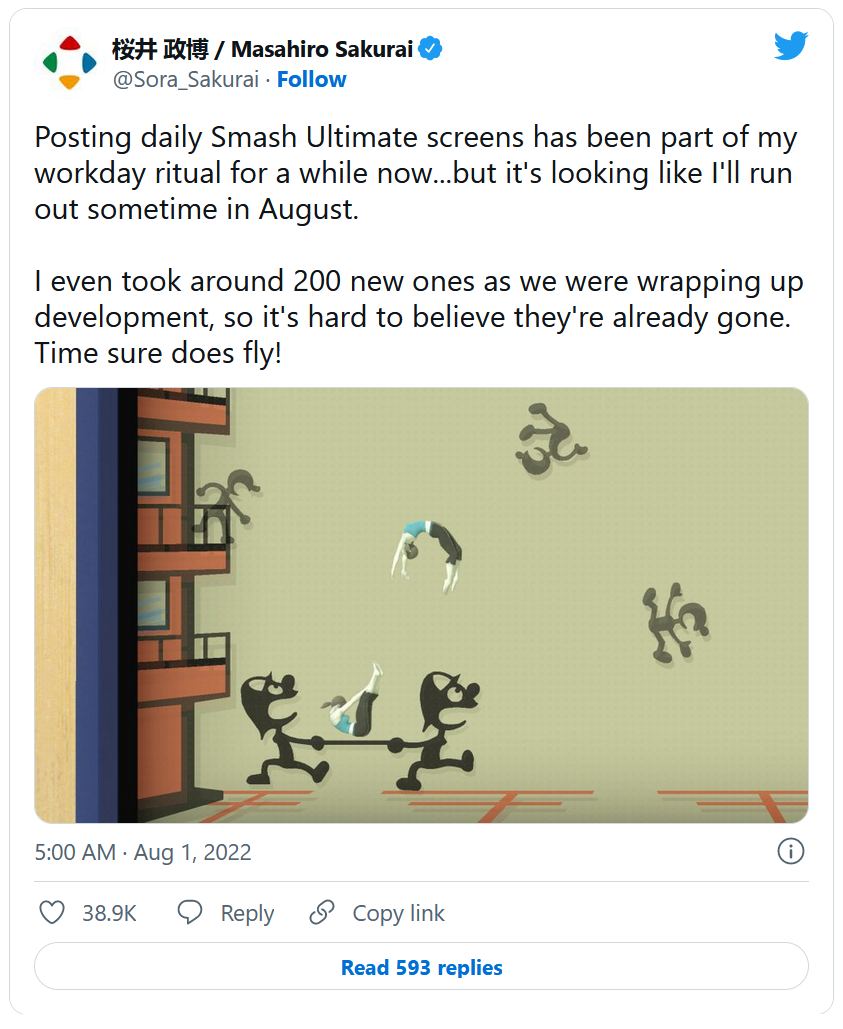Open the 5:00 AM Aug 1, 2022 timestamp
843x1029 pixels.
point(143,853)
